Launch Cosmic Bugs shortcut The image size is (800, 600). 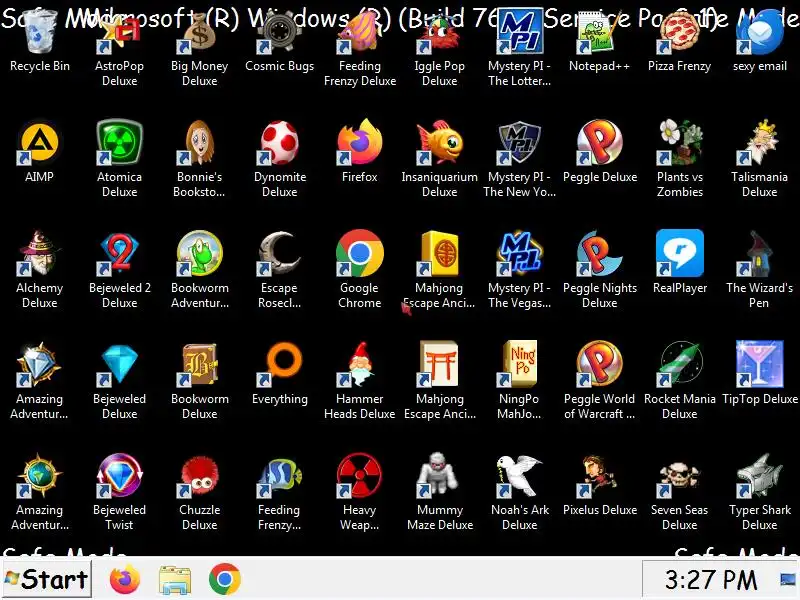[280, 33]
